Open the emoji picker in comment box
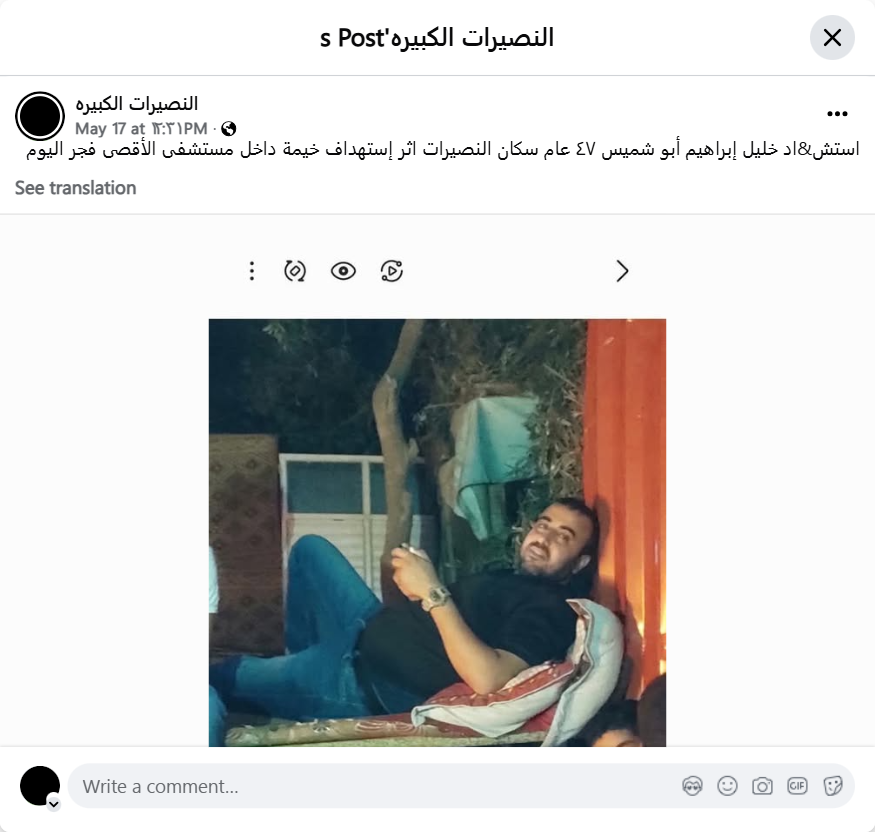 tap(727, 786)
